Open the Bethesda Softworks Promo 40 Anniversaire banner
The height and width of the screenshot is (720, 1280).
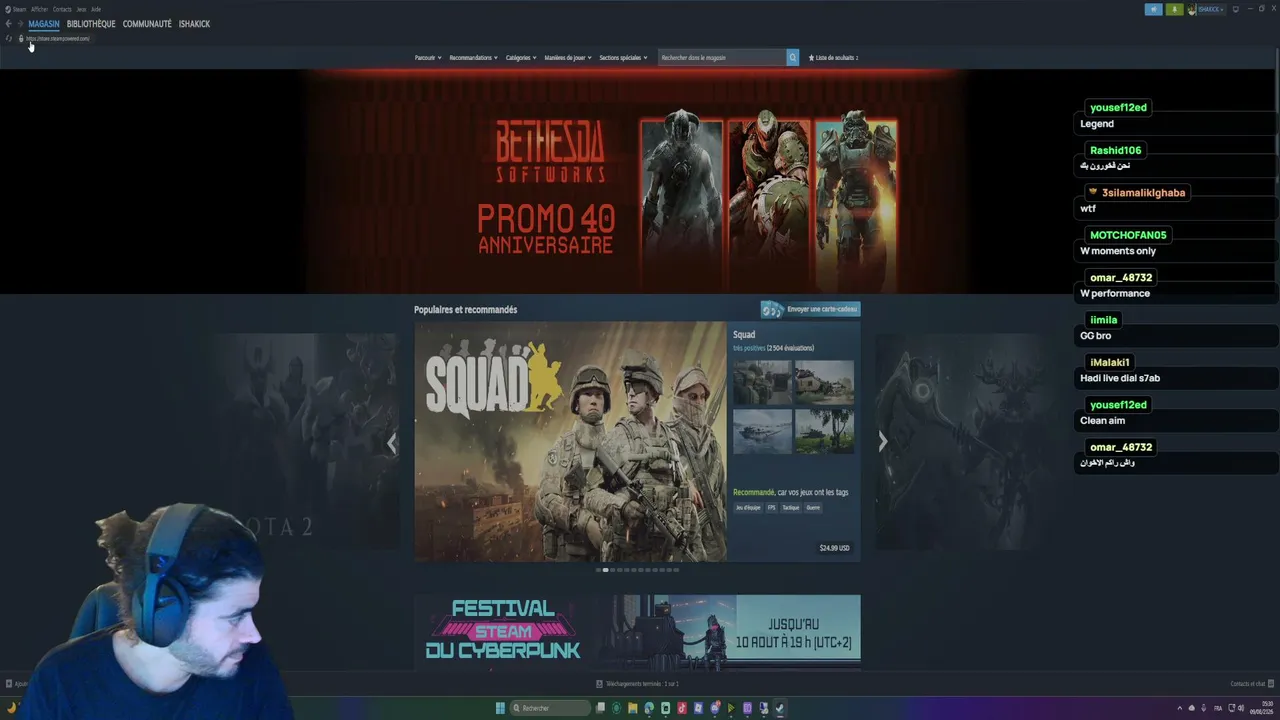click(x=640, y=181)
